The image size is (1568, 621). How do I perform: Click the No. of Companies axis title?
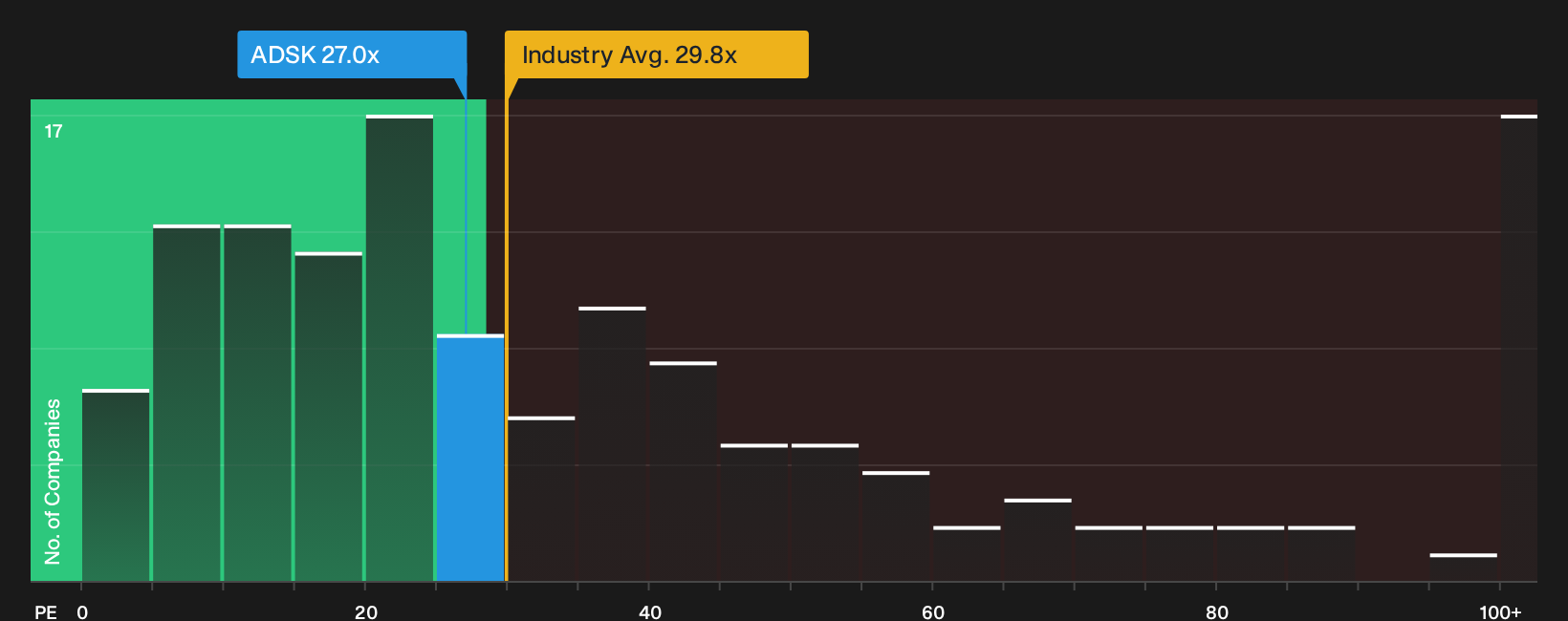(53, 481)
